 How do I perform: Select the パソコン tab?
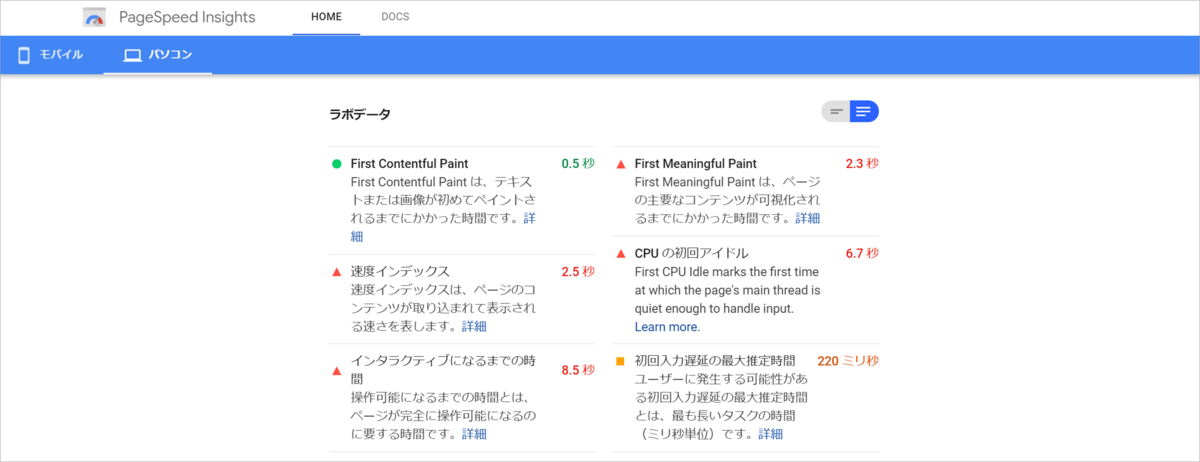coord(158,55)
